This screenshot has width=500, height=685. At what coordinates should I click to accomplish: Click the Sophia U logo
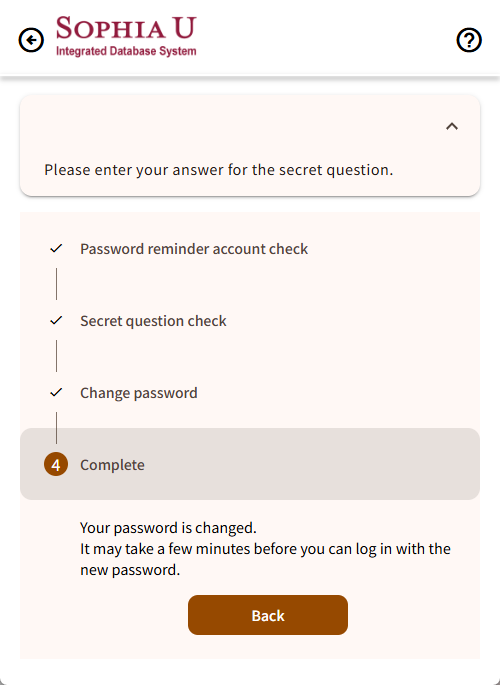pos(126,36)
